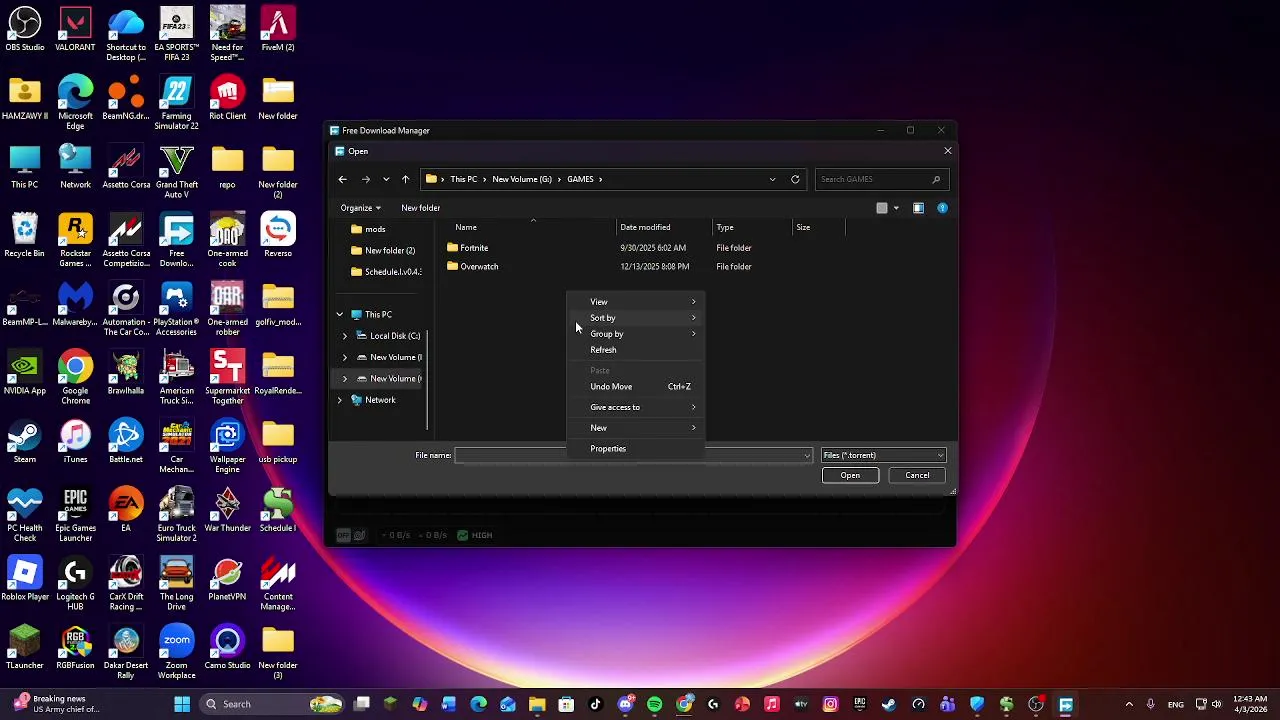Open OBS Studio desktop shortcut

pyautogui.click(x=25, y=30)
